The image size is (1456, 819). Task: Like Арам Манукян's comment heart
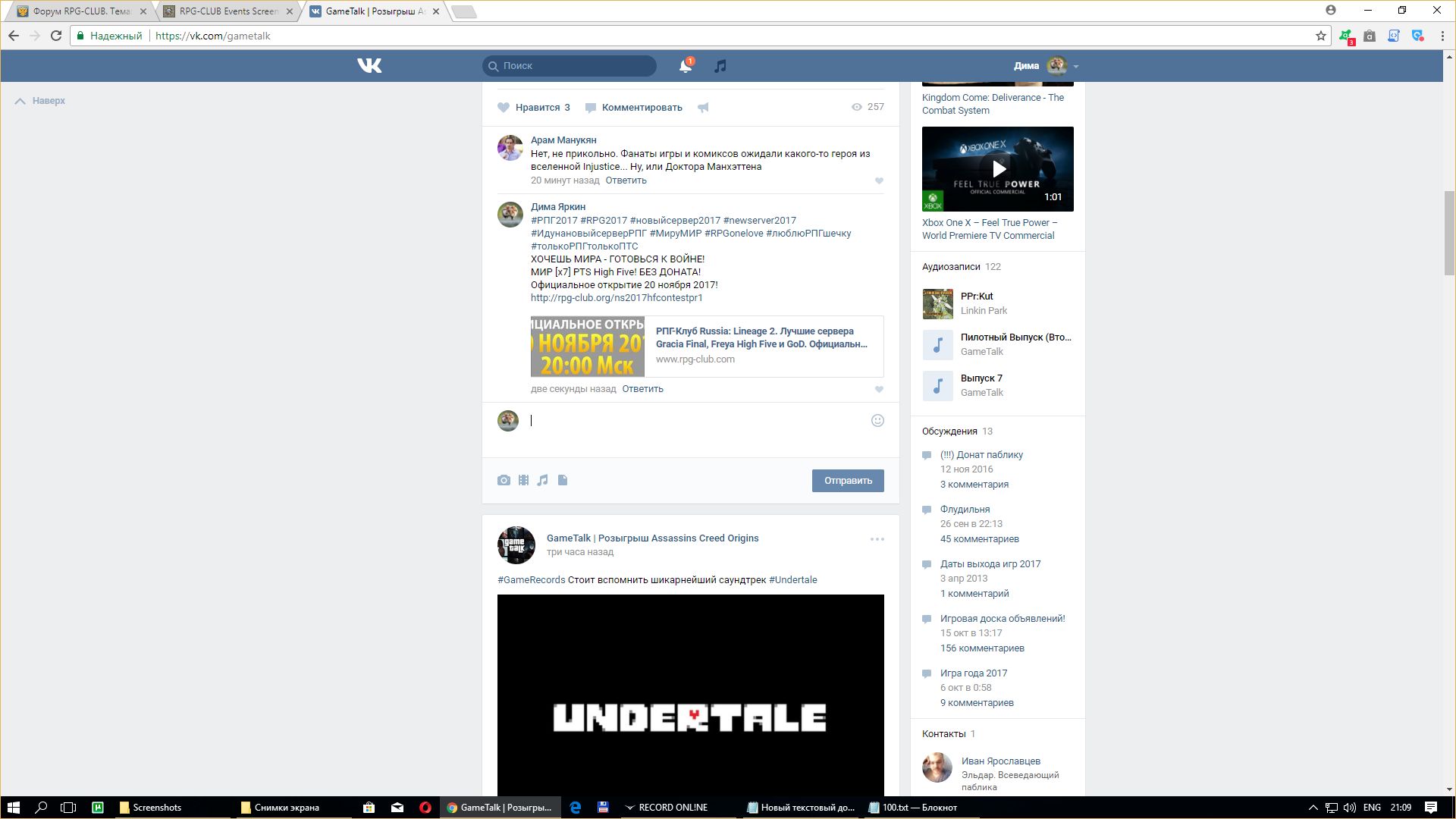879,180
